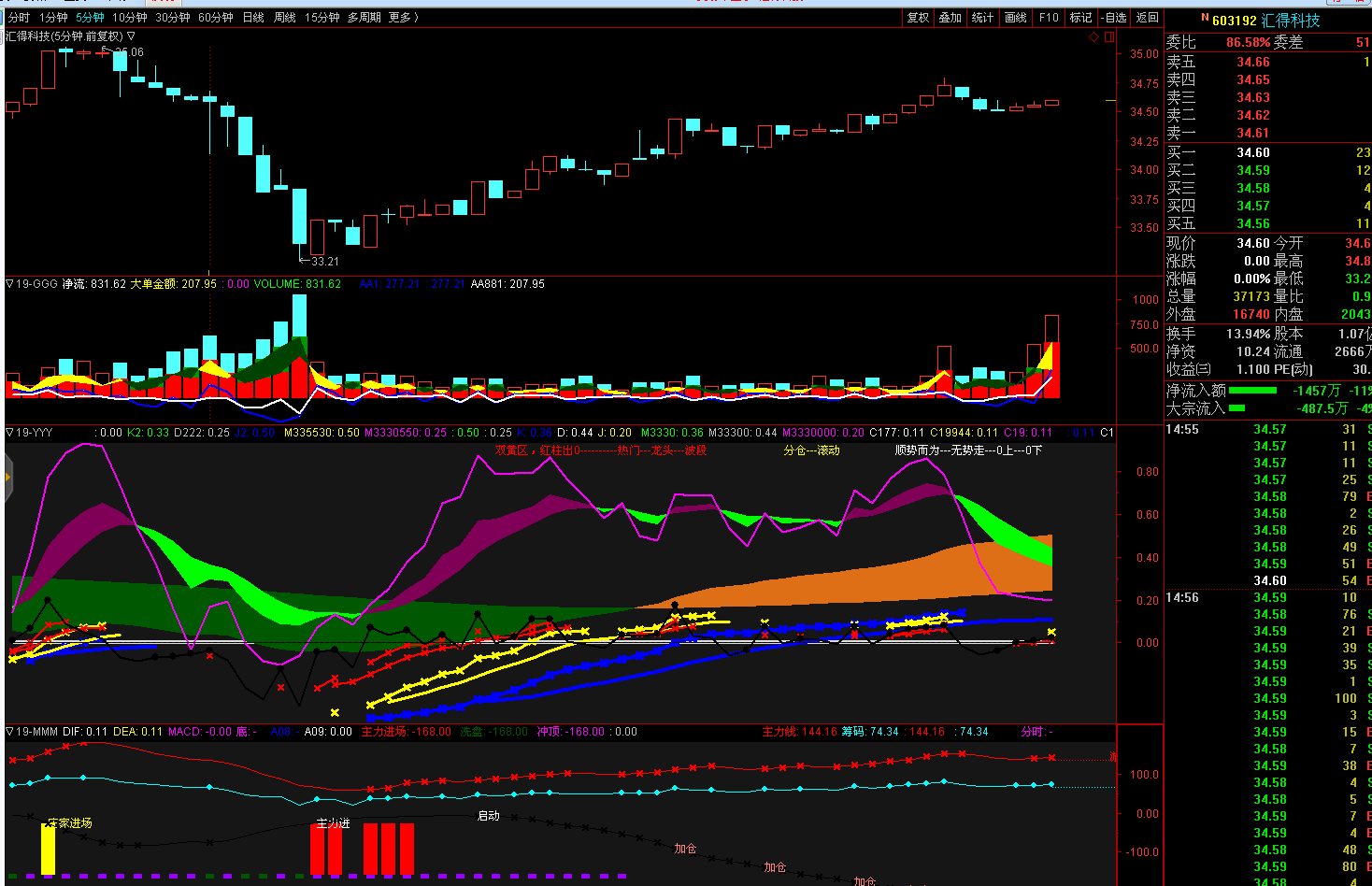Expand the ▽19-MMM indicator menu

coord(32,732)
